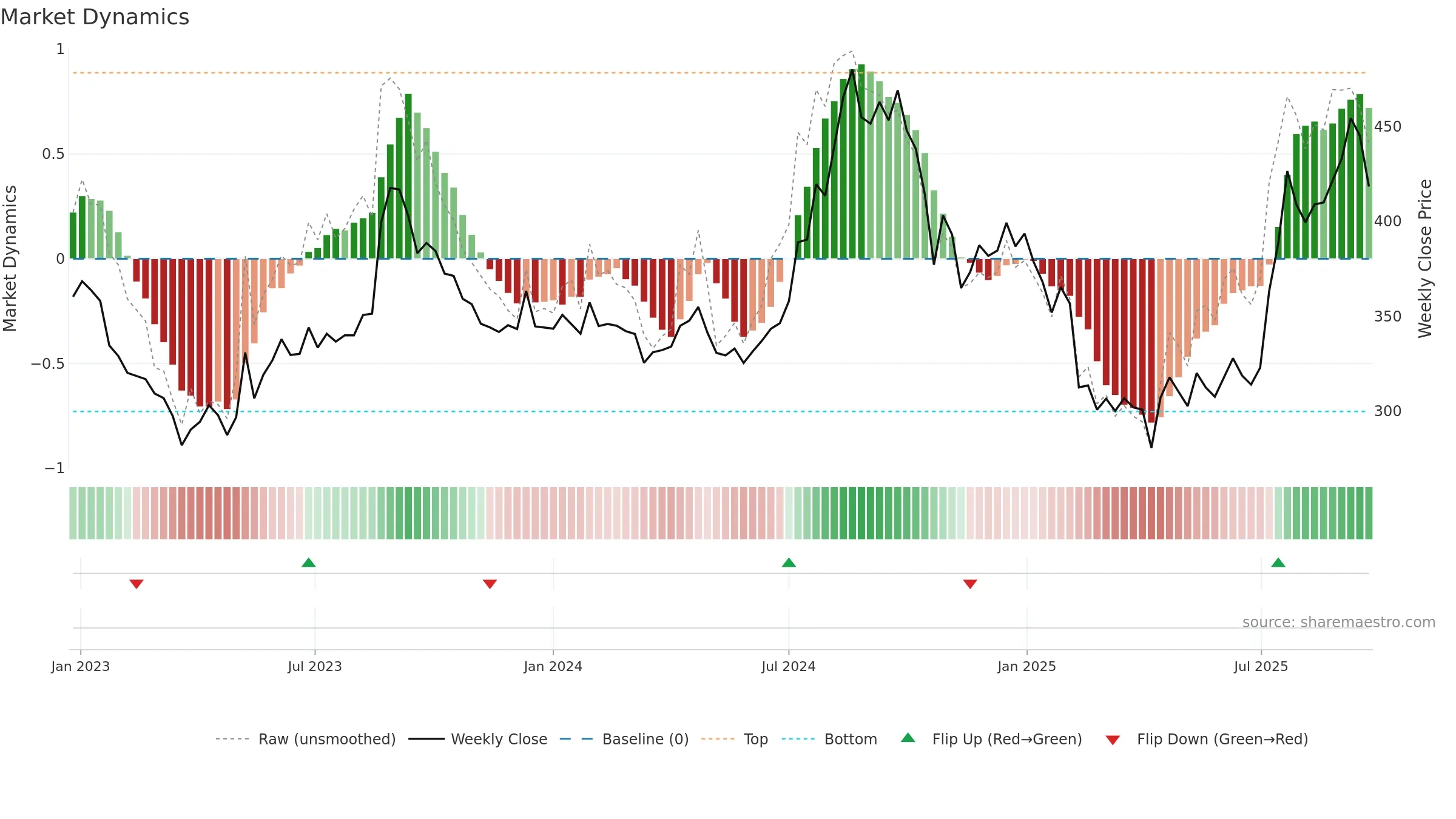This screenshot has width=1456, height=819.
Task: Click the Jan 2025 x-axis label
Action: pyautogui.click(x=1027, y=666)
